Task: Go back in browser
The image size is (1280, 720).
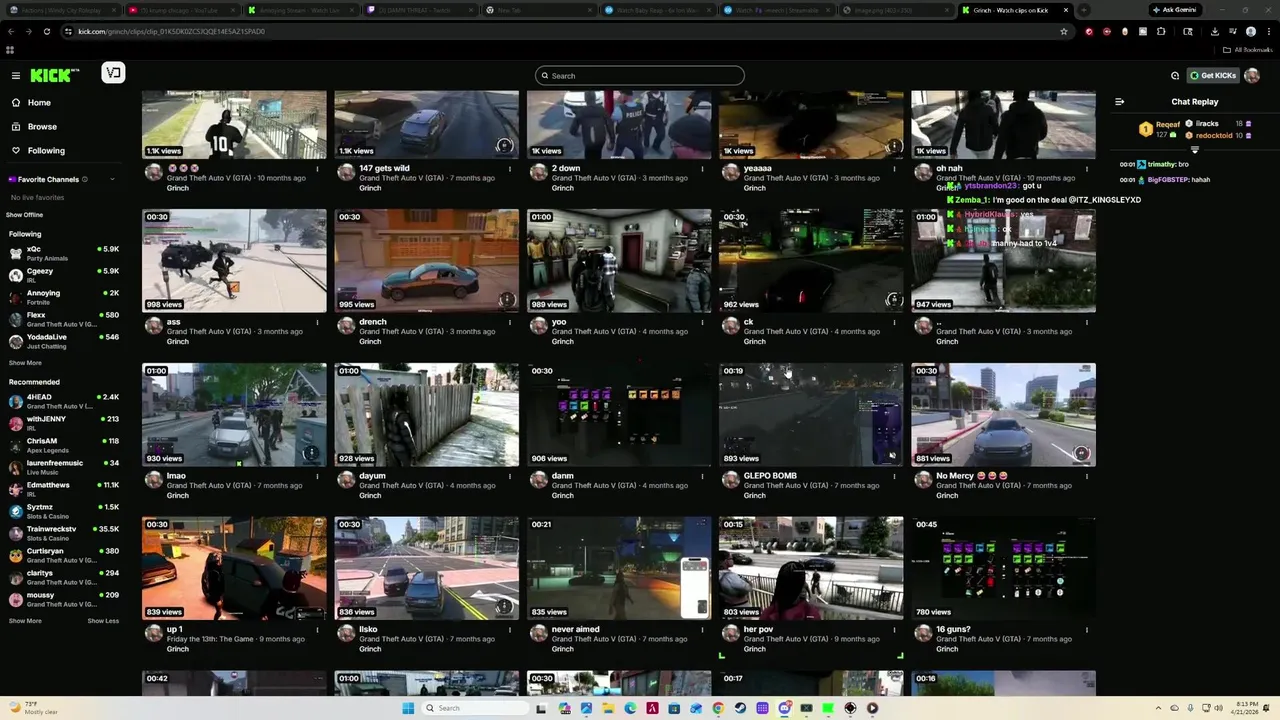Action: [x=11, y=31]
